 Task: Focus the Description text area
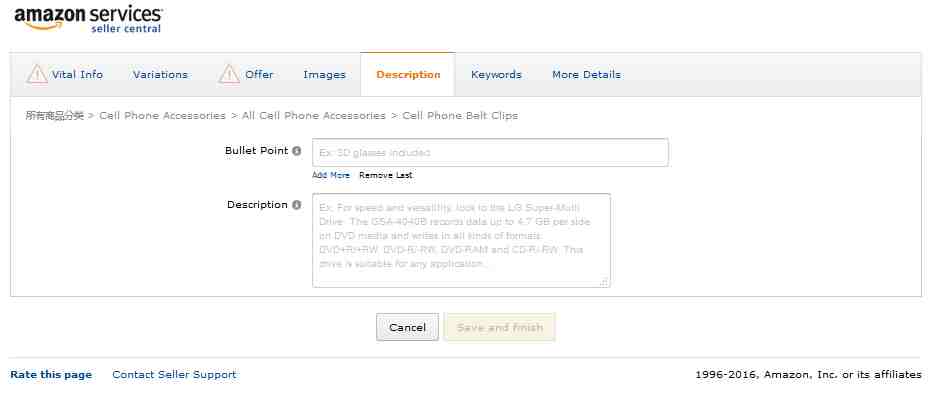point(461,240)
